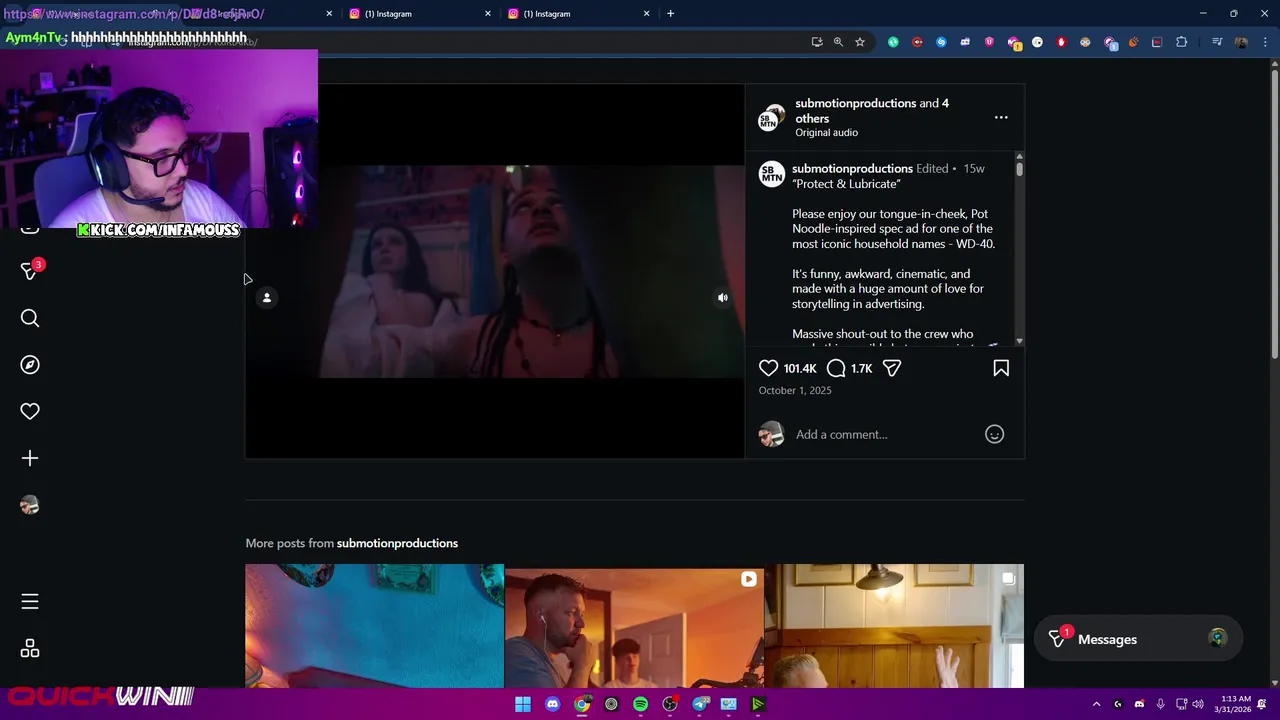1280x720 pixels.
Task: View the 101.4K likes count
Action: (800, 368)
